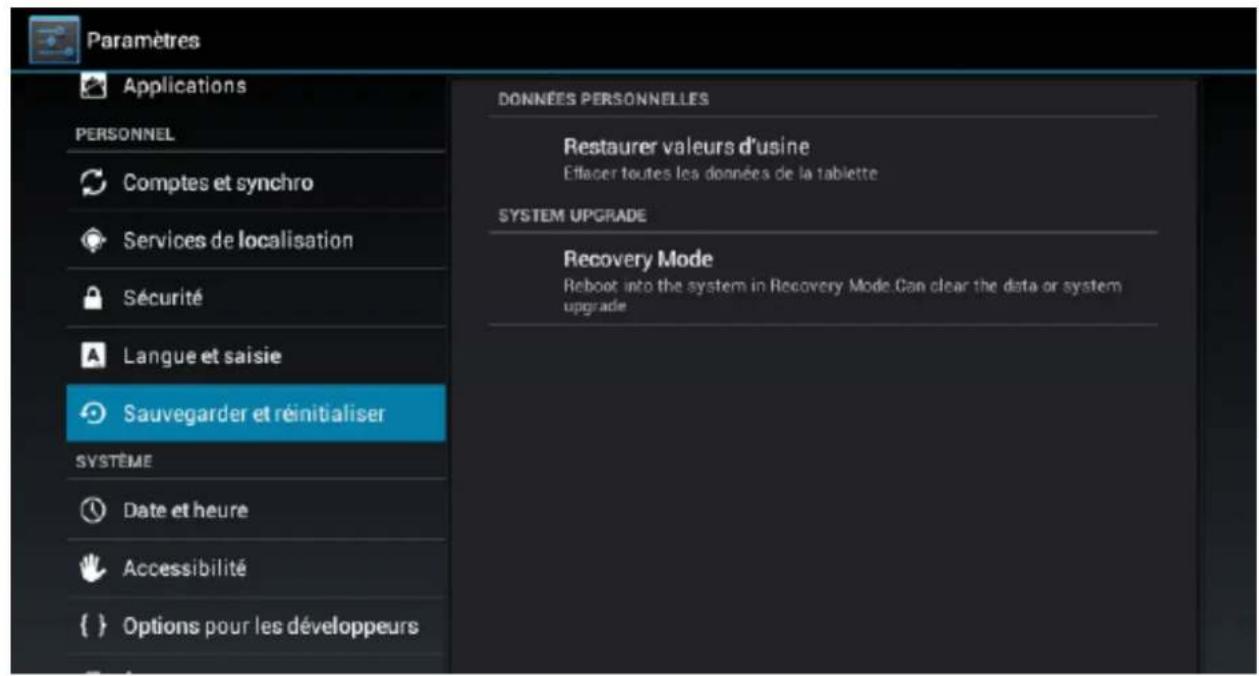
Task: Click the clock icon beside Date et heure
Action: click(x=93, y=510)
